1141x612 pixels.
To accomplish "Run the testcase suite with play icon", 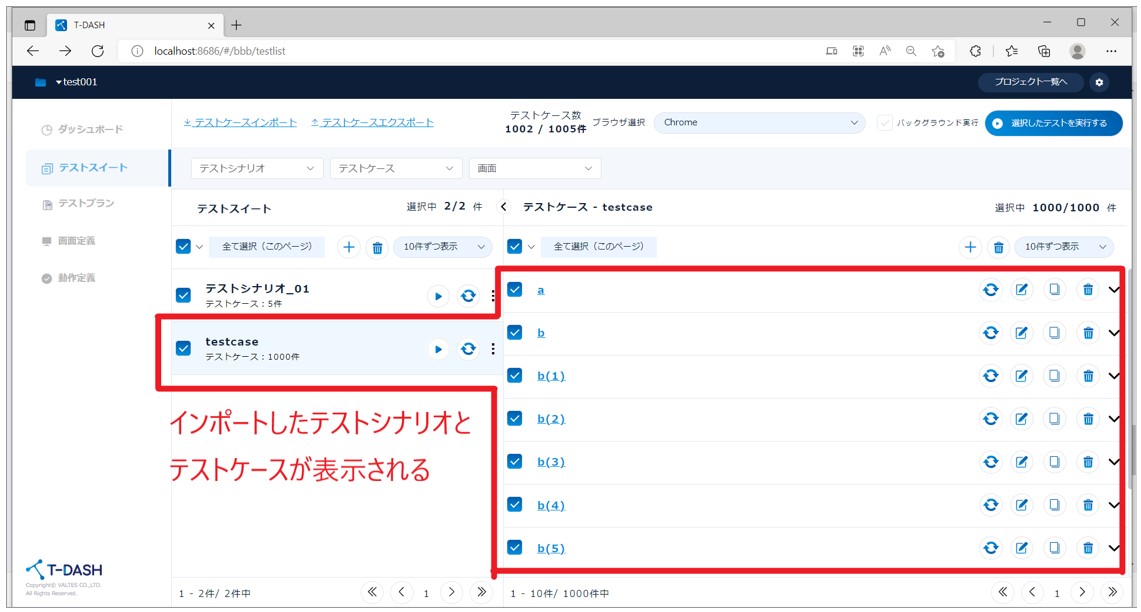I will [x=438, y=349].
